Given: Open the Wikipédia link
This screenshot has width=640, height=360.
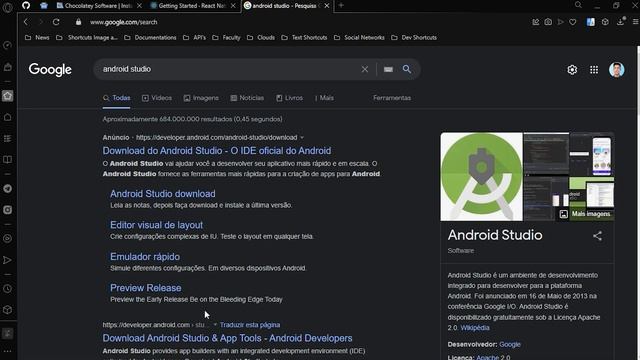Looking at the screenshot, I should coord(475,328).
